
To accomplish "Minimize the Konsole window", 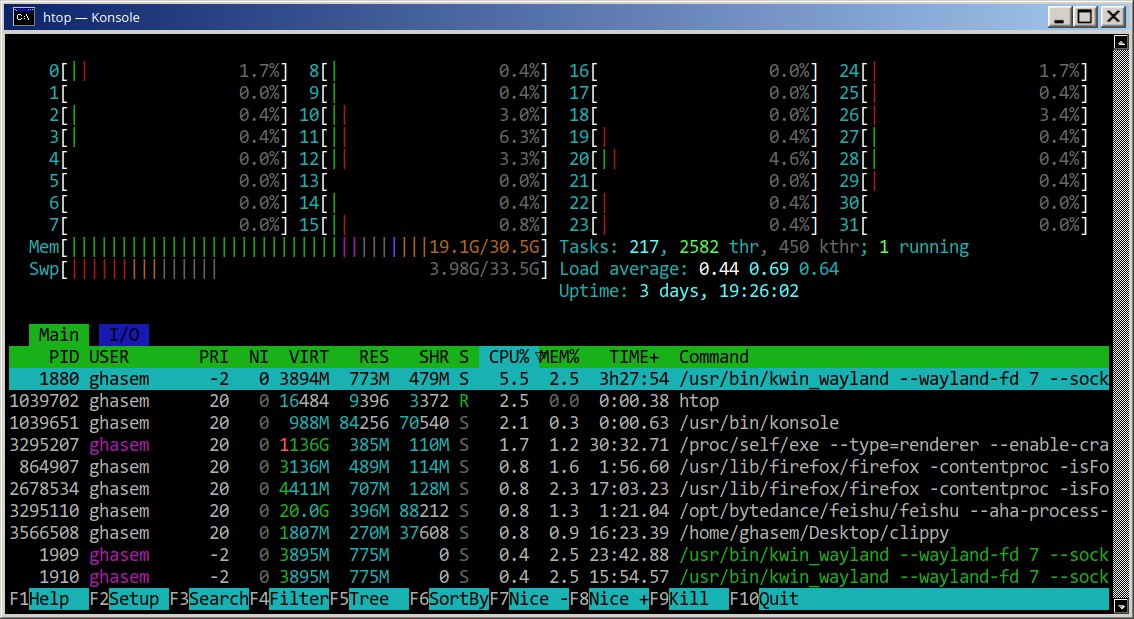I will (x=1060, y=17).
